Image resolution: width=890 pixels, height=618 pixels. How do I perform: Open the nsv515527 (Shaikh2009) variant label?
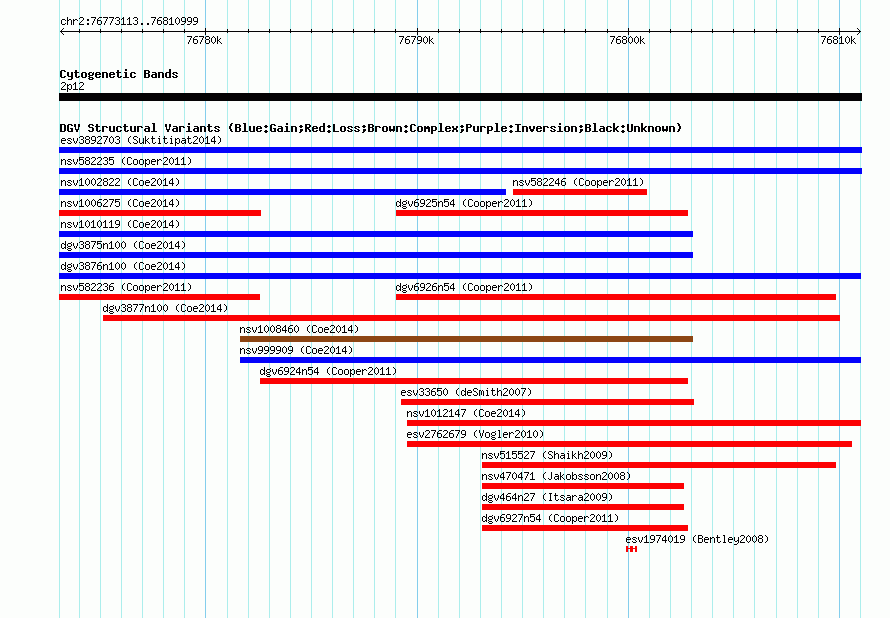pyautogui.click(x=547, y=455)
